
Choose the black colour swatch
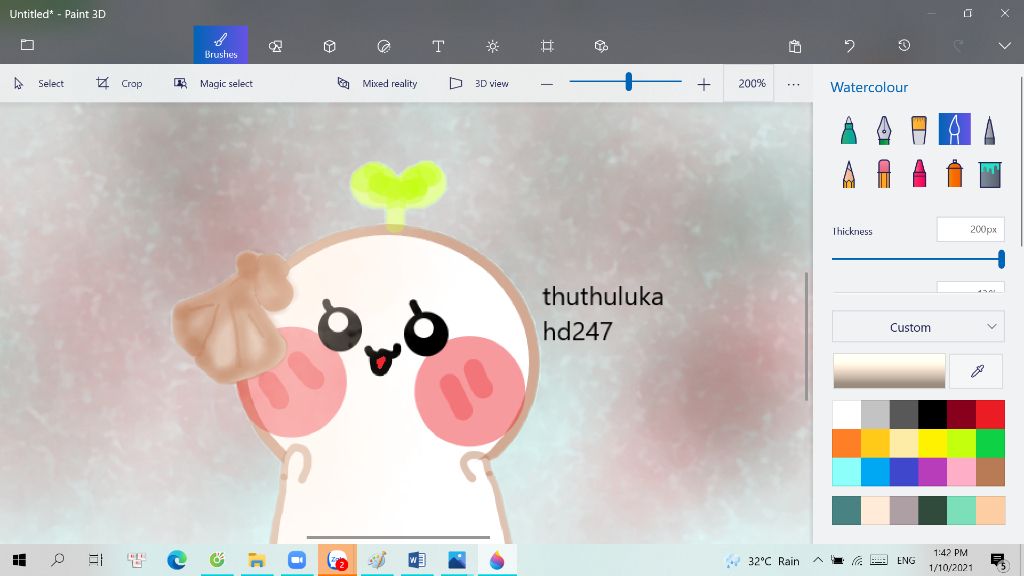click(x=933, y=415)
